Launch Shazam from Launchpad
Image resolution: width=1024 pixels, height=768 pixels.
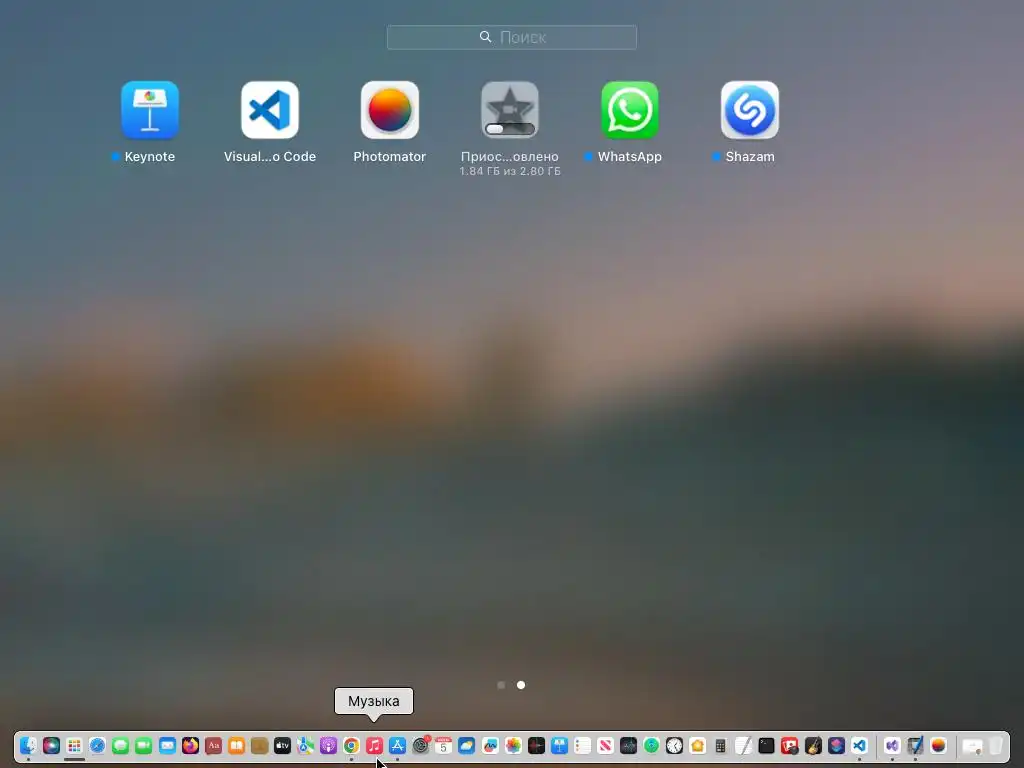click(750, 110)
